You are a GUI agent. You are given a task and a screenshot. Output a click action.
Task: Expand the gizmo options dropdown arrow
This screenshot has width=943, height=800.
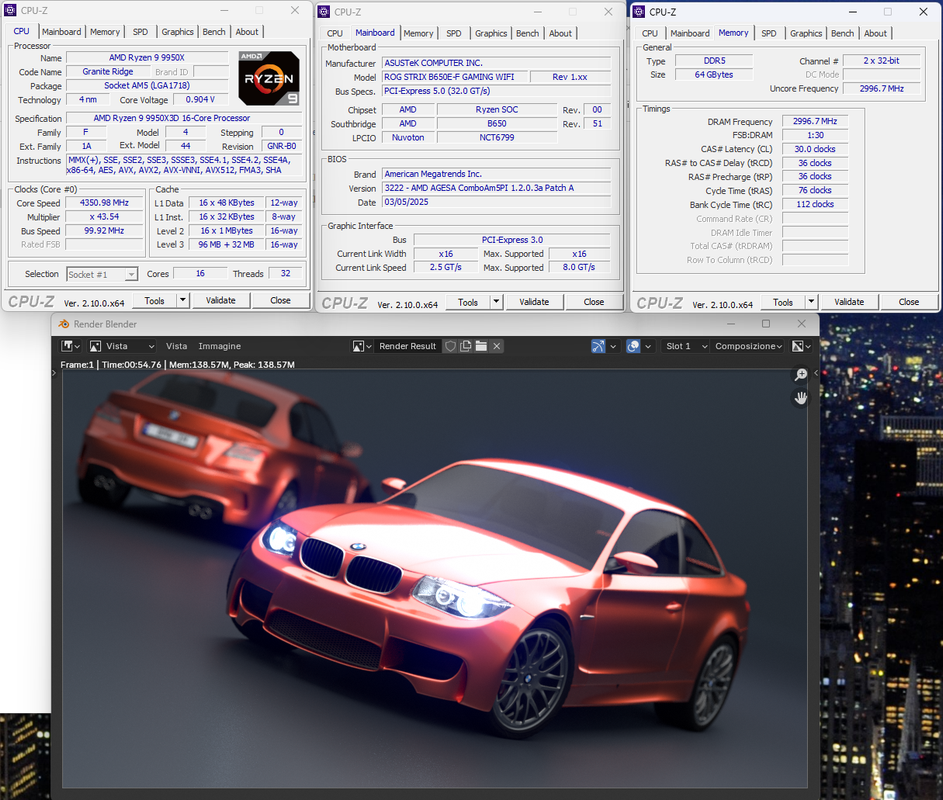(613, 346)
